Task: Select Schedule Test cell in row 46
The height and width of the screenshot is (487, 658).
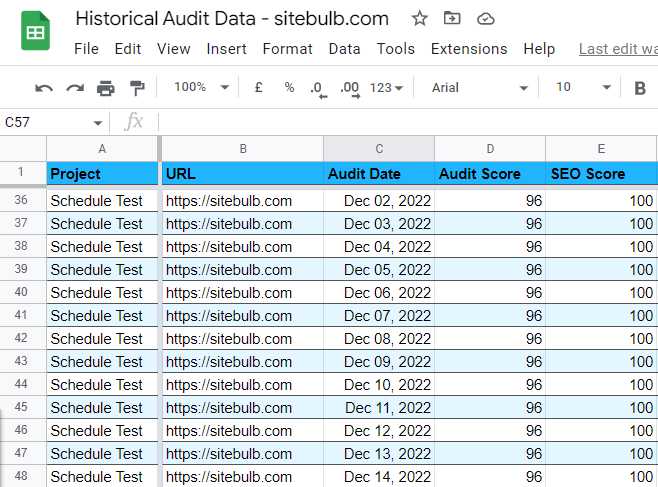Action: tap(102, 431)
